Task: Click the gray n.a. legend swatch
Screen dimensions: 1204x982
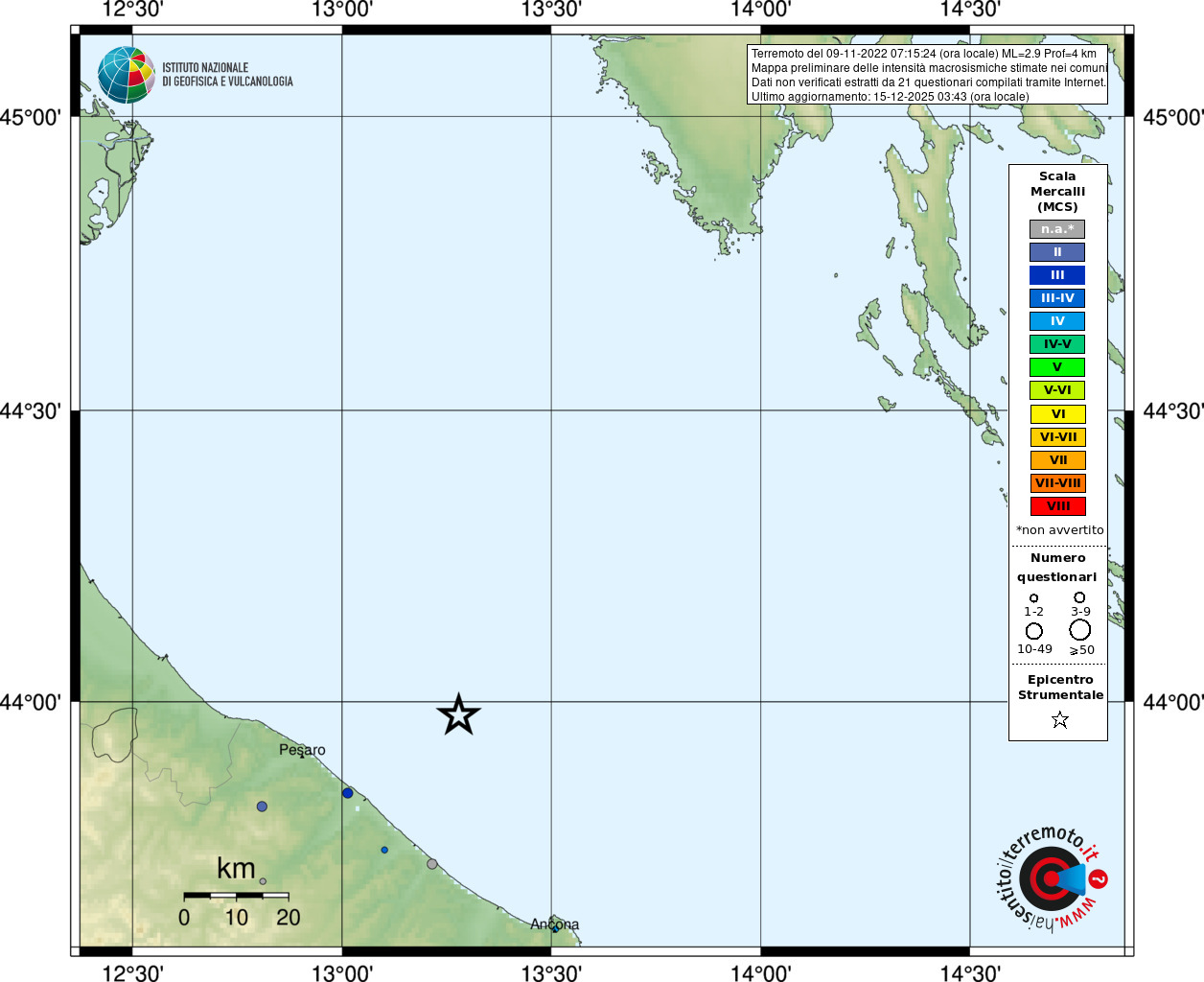Action: (x=1057, y=229)
